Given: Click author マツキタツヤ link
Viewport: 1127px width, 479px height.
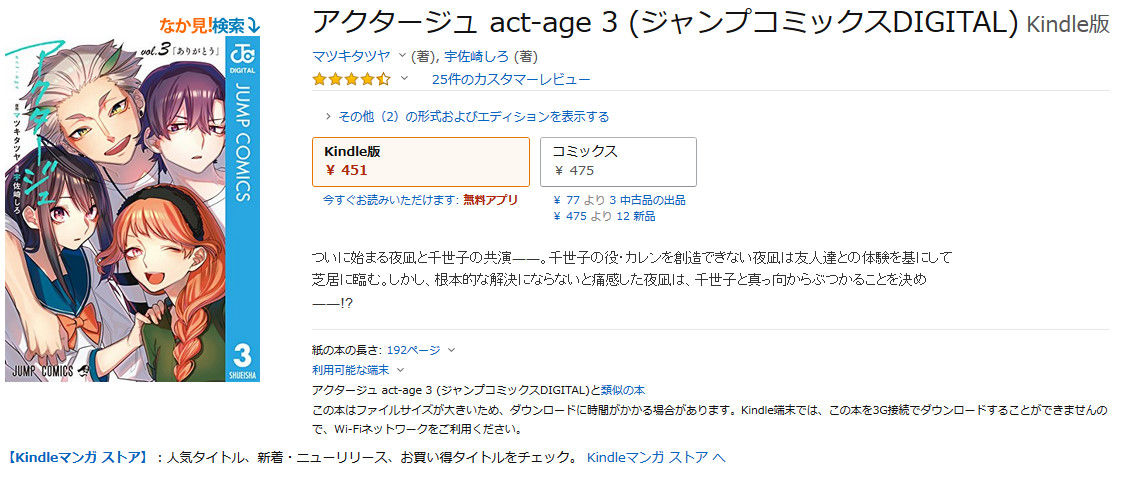Looking at the screenshot, I should (352, 55).
